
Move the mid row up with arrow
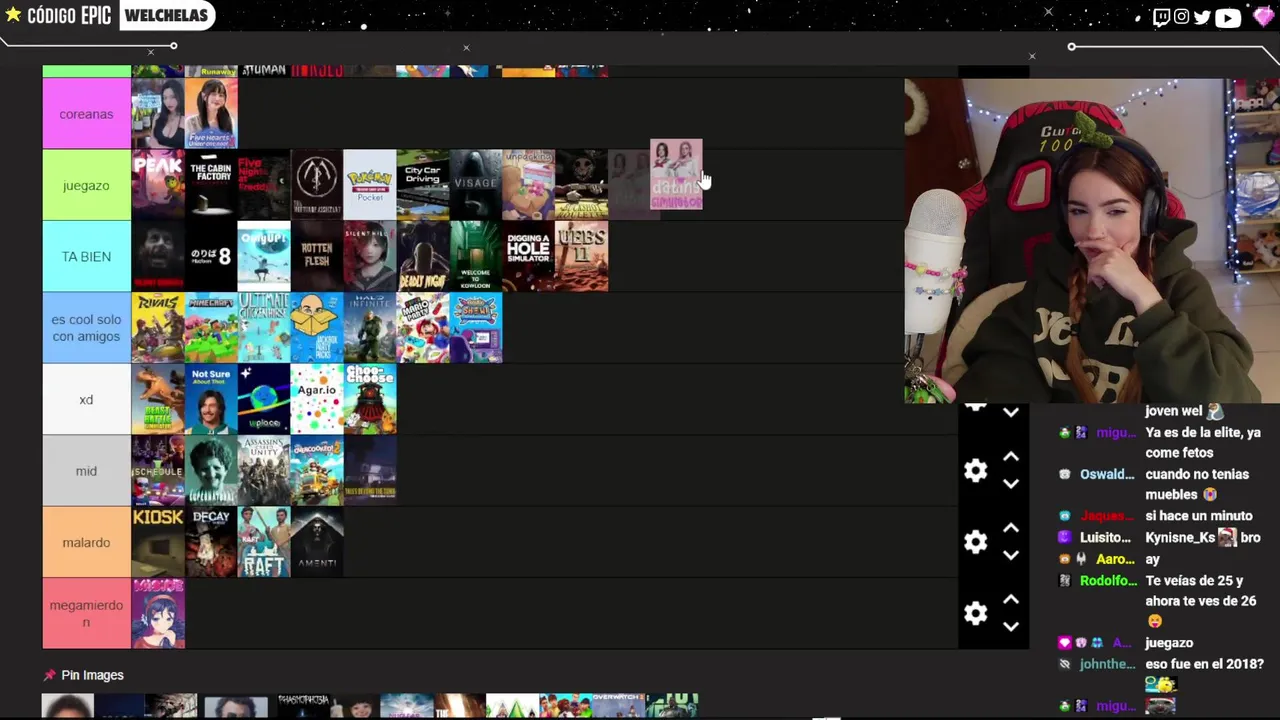click(x=1011, y=457)
